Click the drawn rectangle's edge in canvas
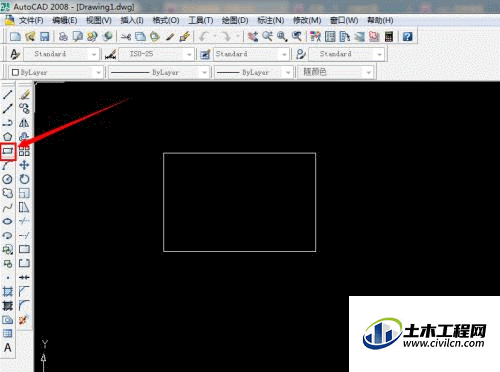500x372 pixels. tap(239, 153)
